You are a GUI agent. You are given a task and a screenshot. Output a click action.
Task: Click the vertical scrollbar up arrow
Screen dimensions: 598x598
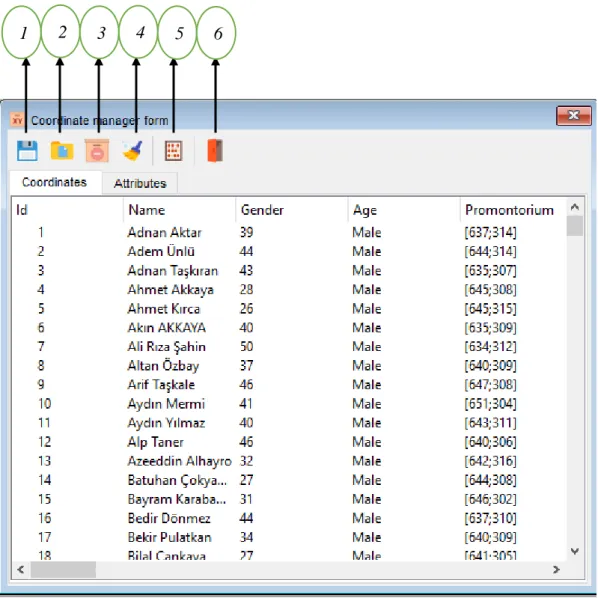coord(575,207)
